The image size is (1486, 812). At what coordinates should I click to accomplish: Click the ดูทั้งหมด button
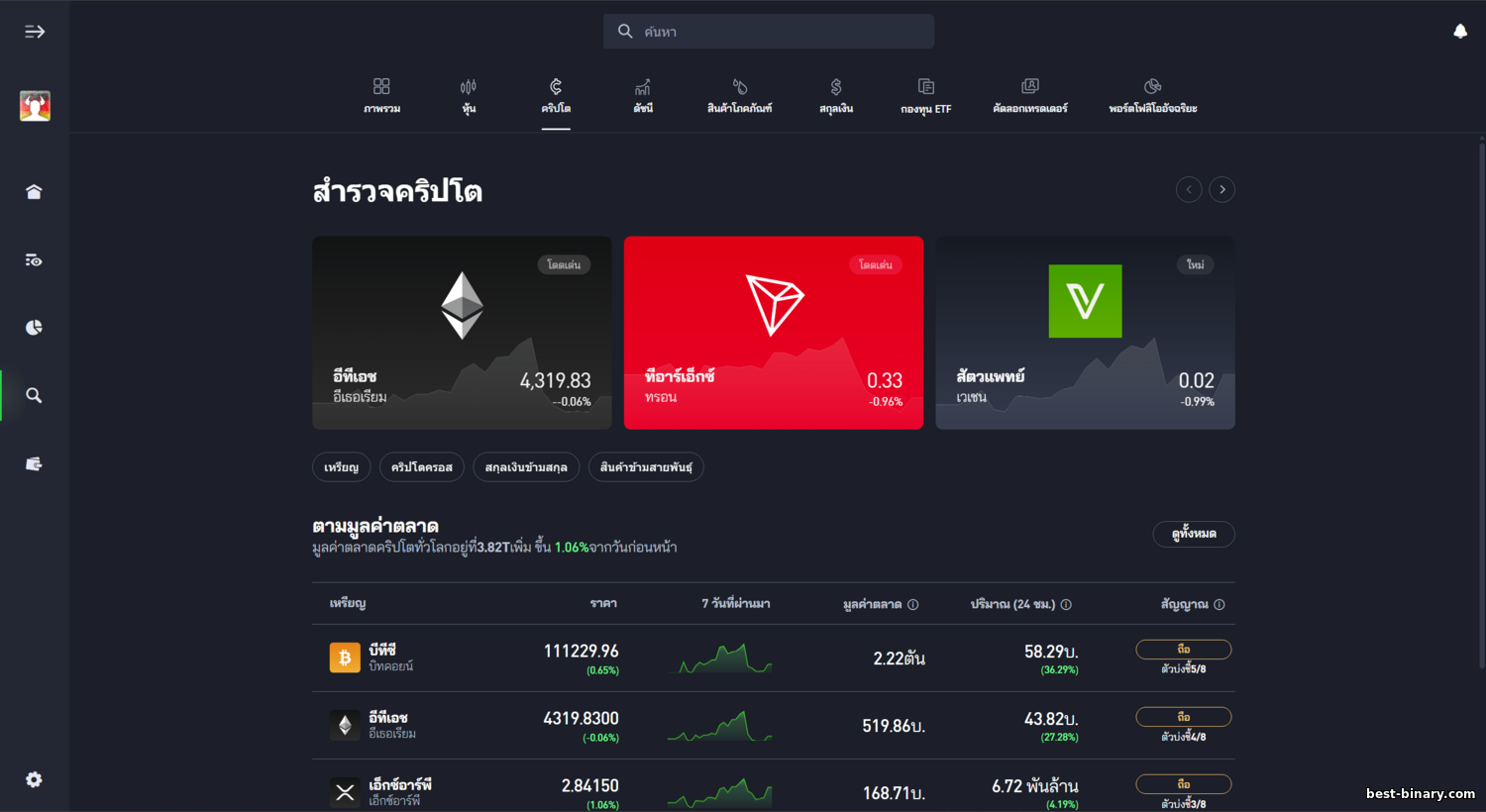pyautogui.click(x=1193, y=534)
